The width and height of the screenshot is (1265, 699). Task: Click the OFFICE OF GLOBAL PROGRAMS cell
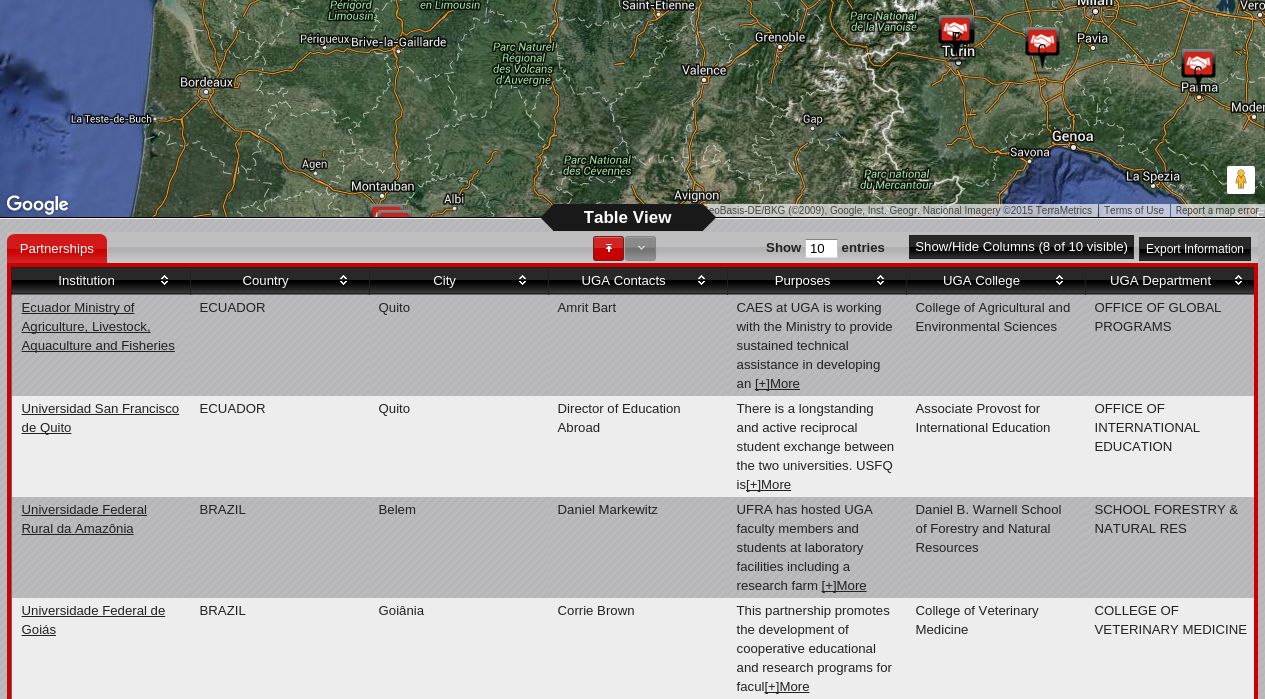click(x=1170, y=345)
